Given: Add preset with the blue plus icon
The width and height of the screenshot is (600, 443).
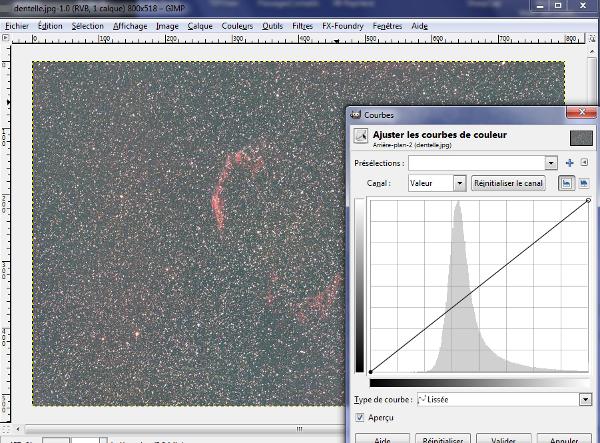Looking at the screenshot, I should click(569, 163).
